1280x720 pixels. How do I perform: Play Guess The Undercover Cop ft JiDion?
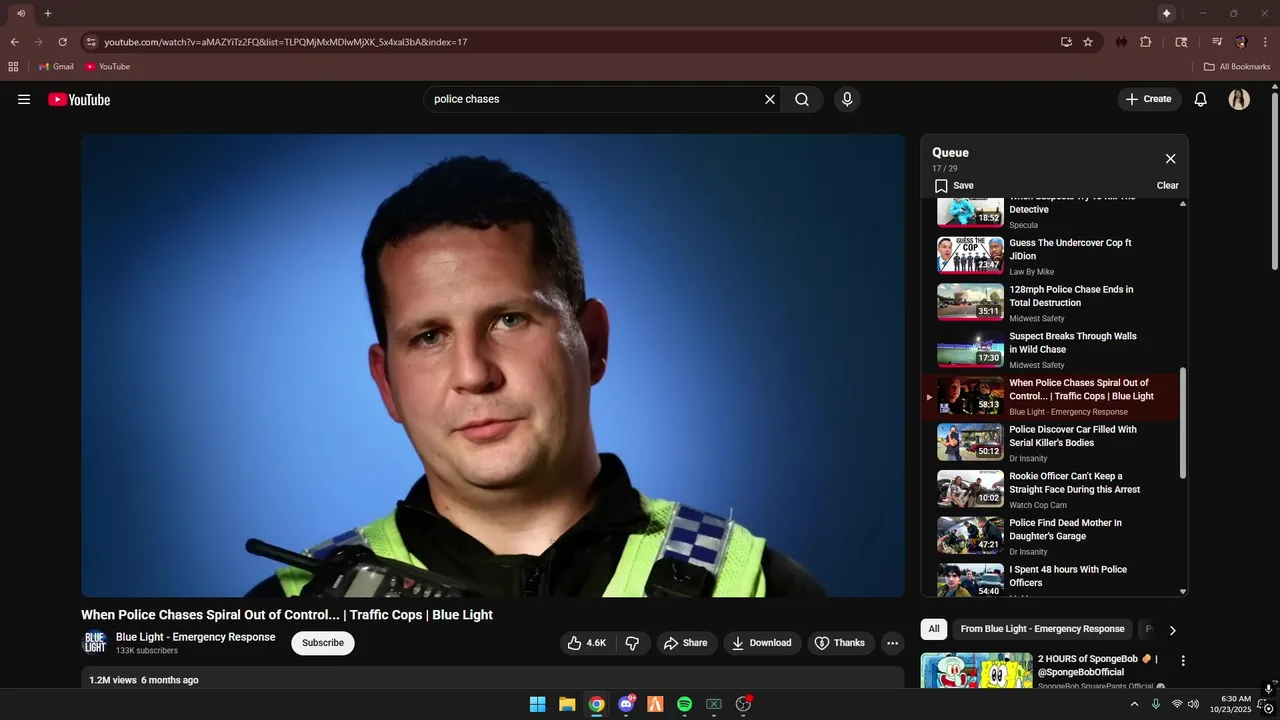(x=1048, y=255)
